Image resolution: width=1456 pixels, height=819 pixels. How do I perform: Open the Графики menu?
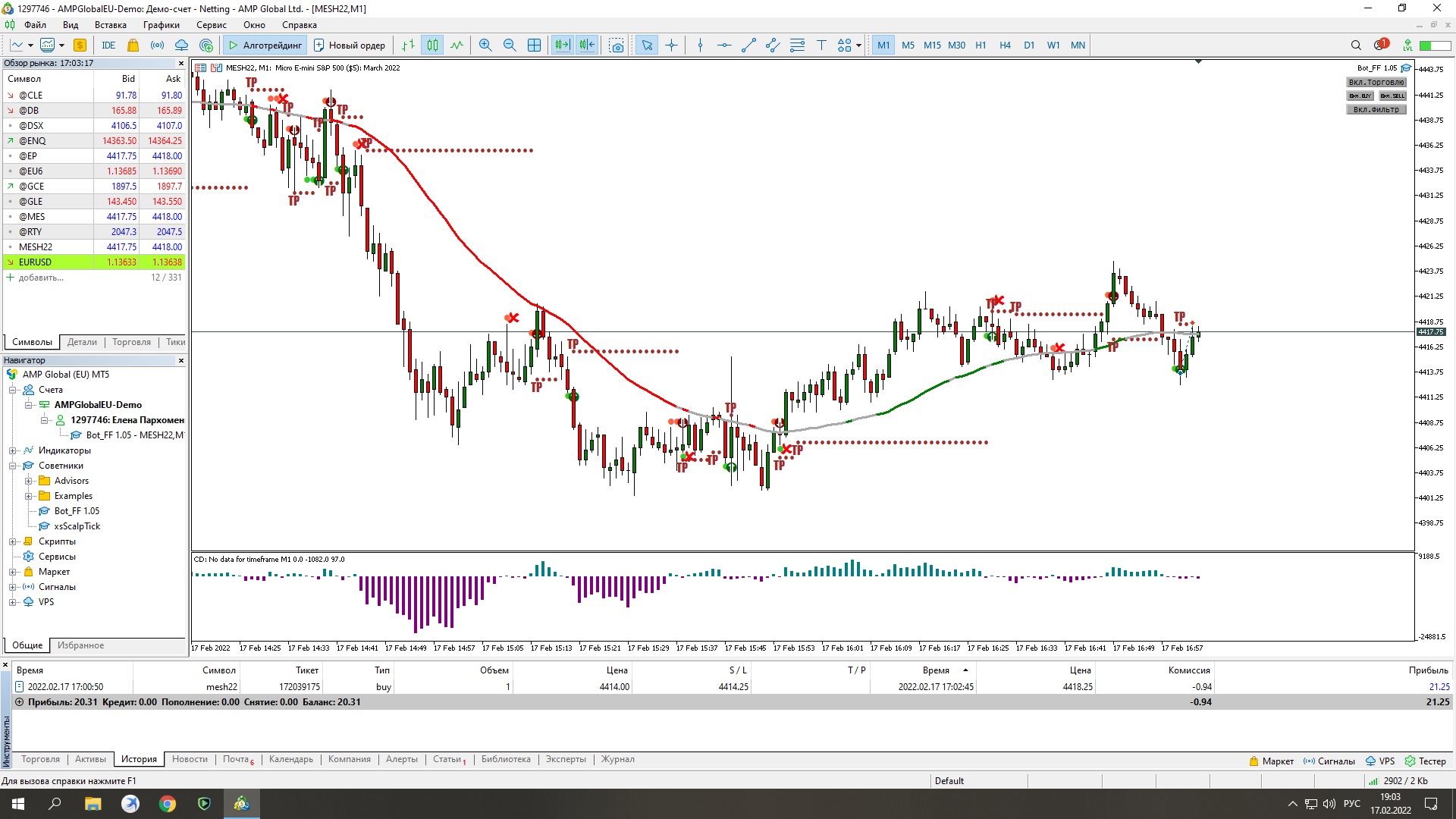[161, 25]
